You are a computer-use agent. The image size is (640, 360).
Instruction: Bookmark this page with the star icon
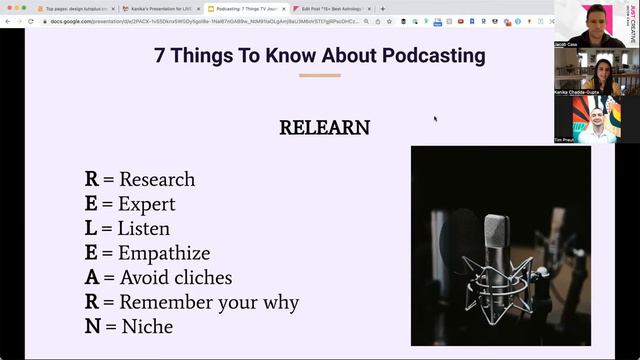389,21
